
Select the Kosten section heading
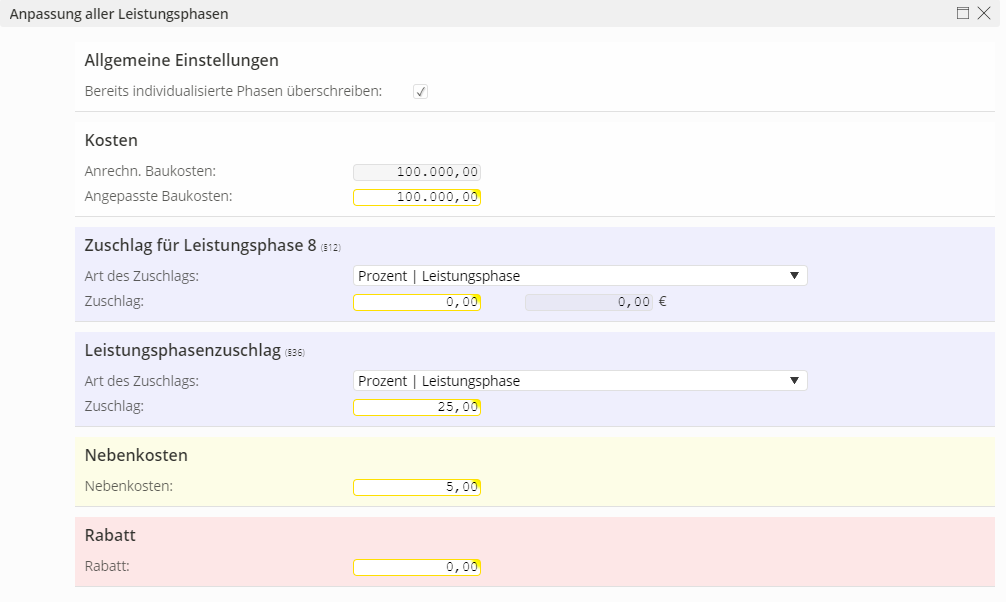111,140
